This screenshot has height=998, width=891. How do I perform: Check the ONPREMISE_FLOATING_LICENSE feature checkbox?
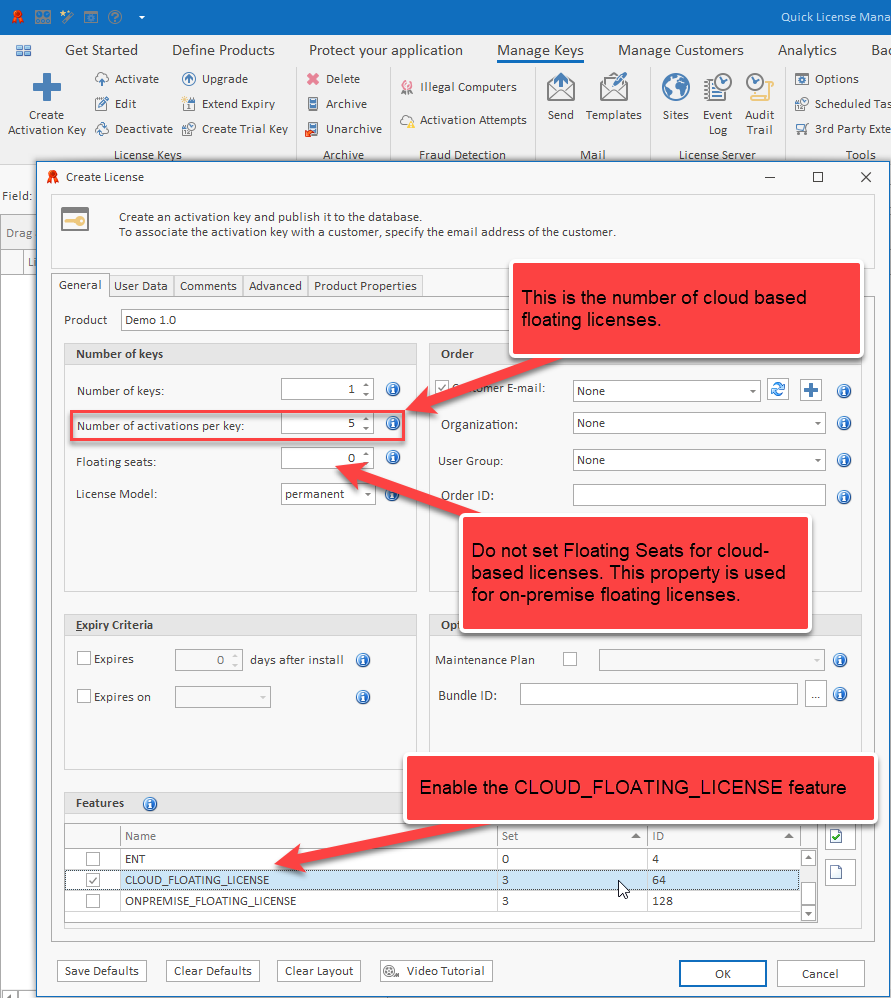click(x=93, y=901)
